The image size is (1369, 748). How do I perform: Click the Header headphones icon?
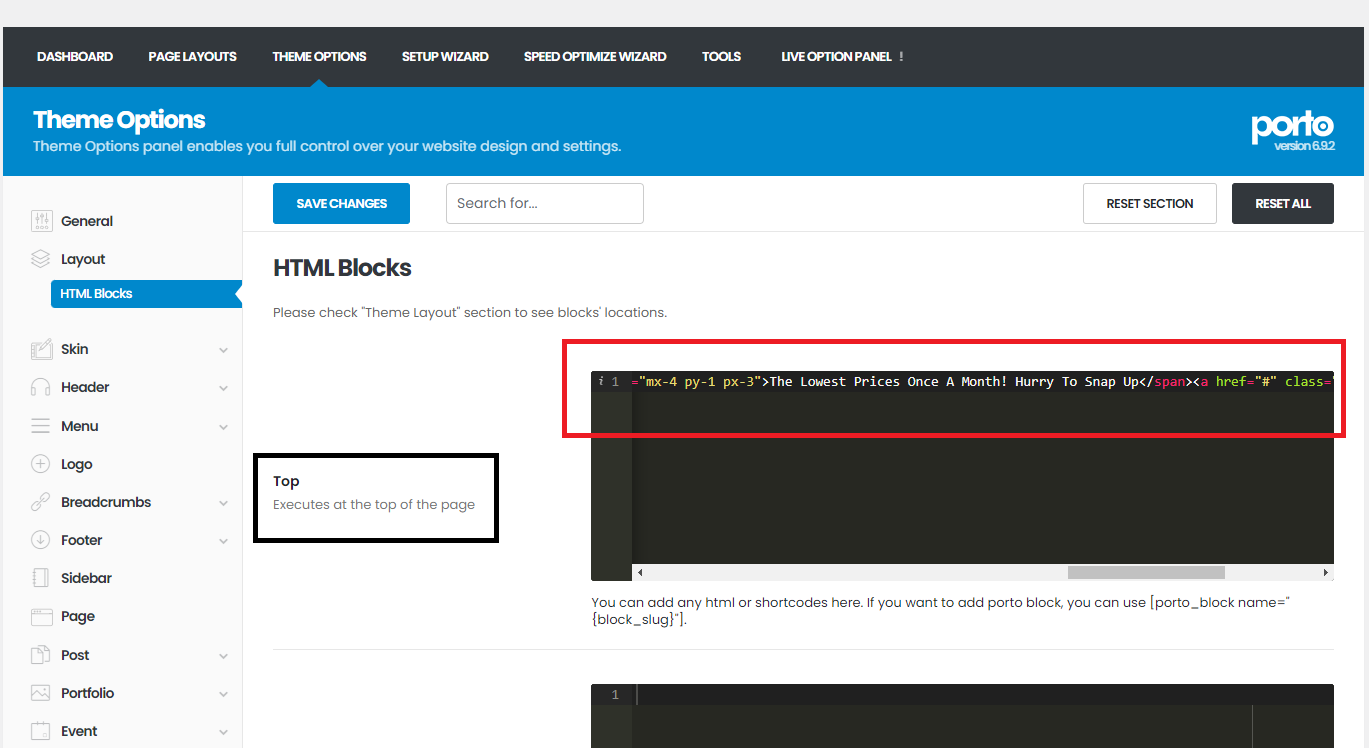click(x=41, y=387)
